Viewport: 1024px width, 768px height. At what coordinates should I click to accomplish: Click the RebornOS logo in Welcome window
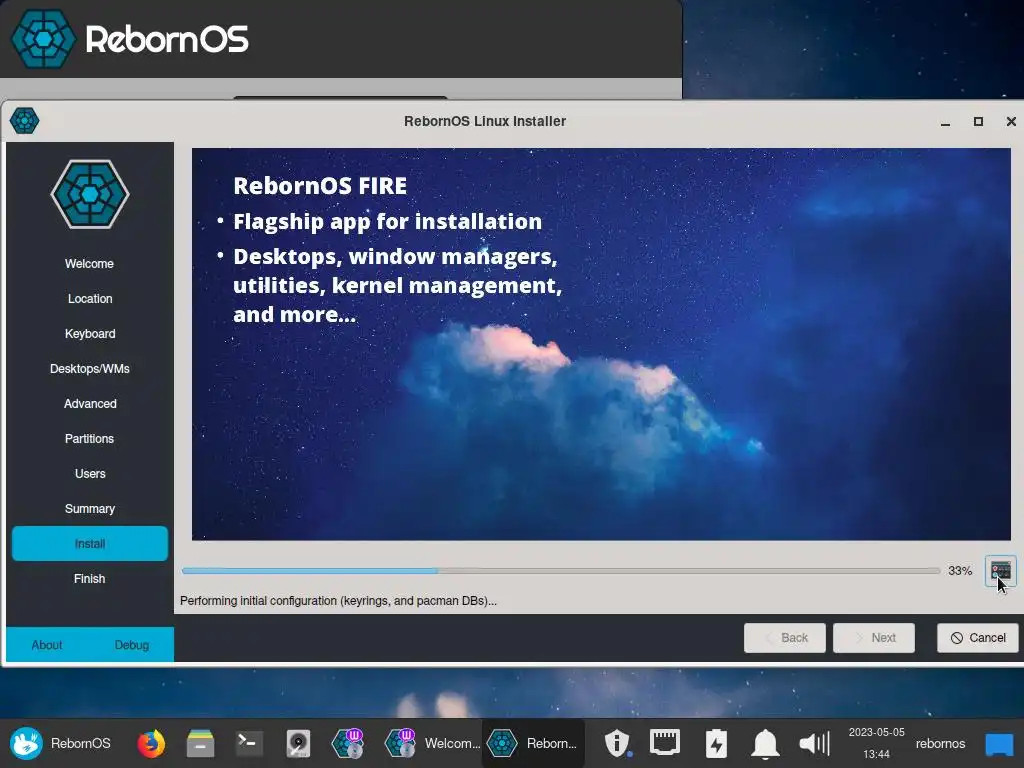coord(43,39)
